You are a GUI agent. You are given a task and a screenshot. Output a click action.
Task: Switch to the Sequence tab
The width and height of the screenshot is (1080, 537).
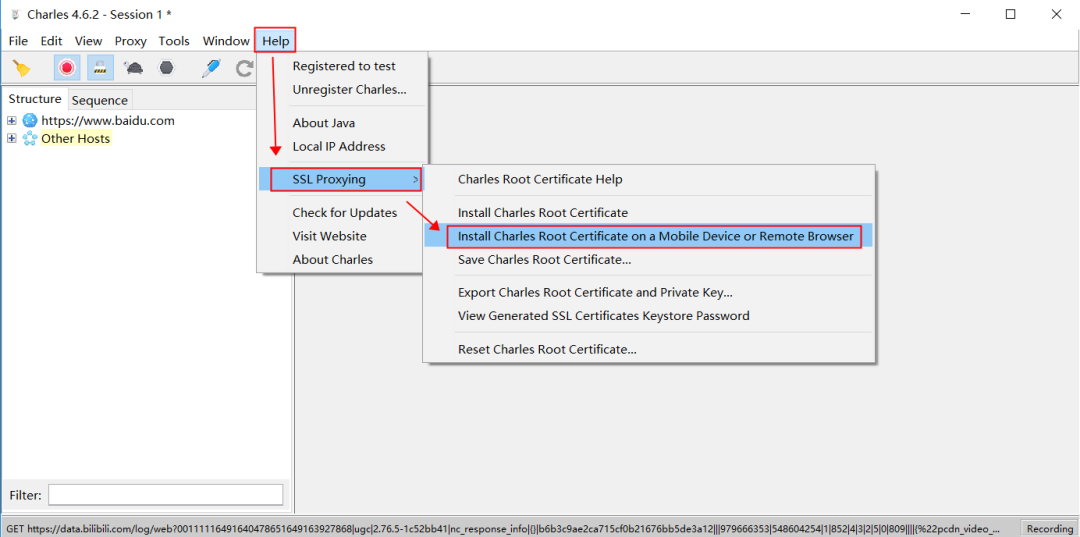click(x=100, y=101)
